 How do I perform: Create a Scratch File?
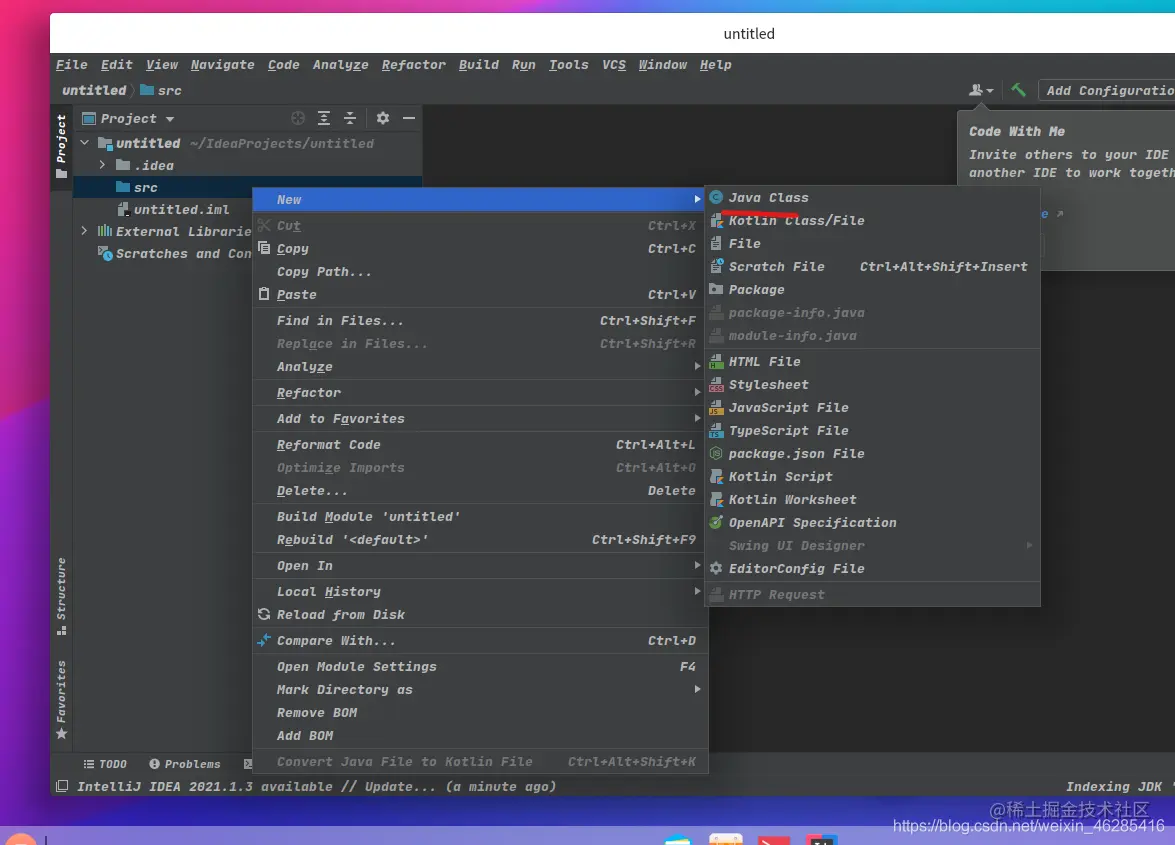[872, 267]
